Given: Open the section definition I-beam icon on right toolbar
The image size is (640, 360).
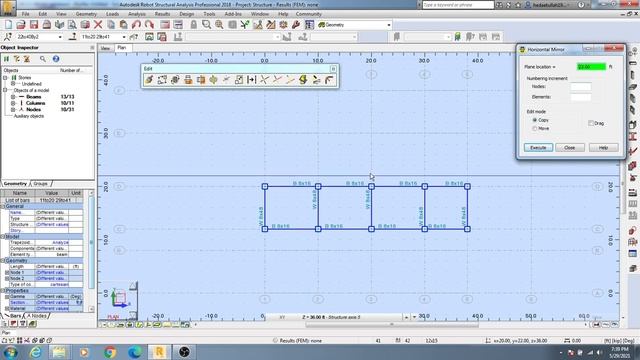Looking at the screenshot, I should [633, 137].
